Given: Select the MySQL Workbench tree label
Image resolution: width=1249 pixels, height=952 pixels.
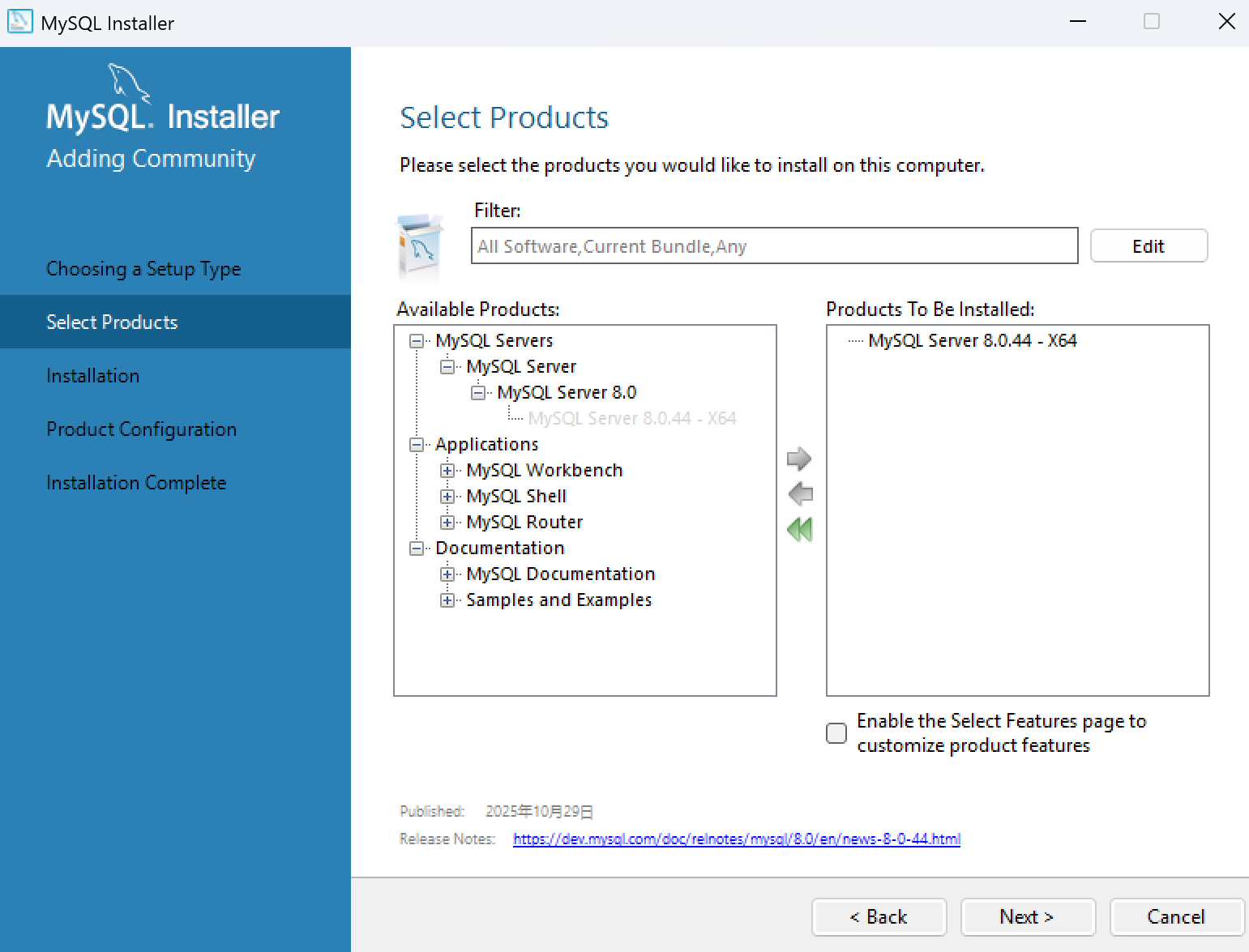Looking at the screenshot, I should pos(545,471).
